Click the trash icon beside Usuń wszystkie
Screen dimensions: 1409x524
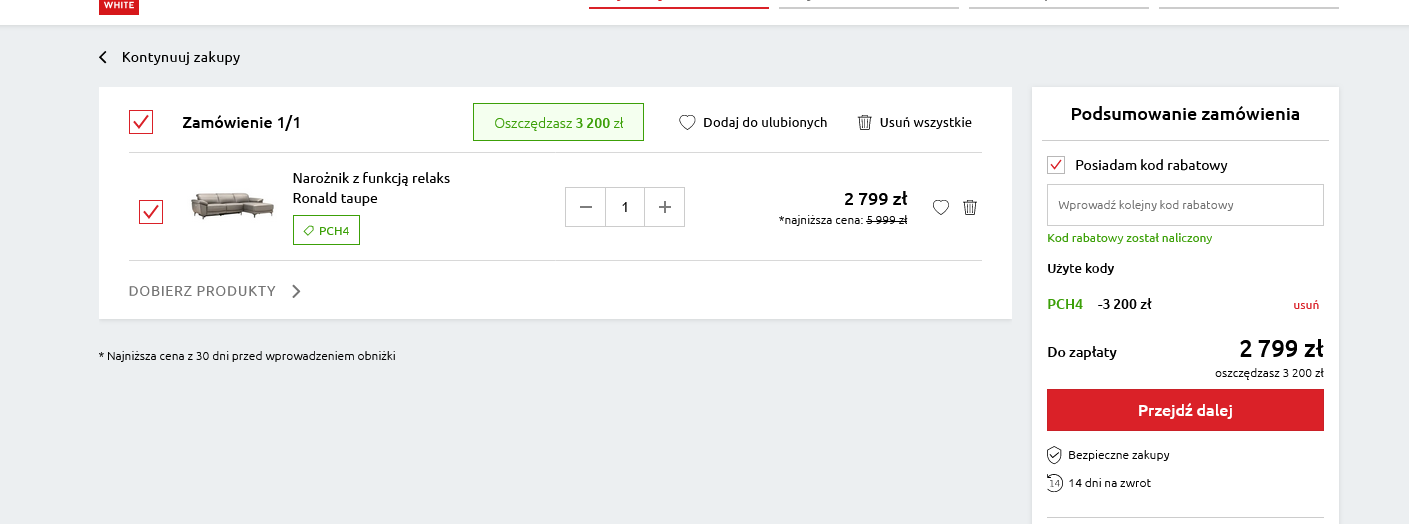point(865,122)
